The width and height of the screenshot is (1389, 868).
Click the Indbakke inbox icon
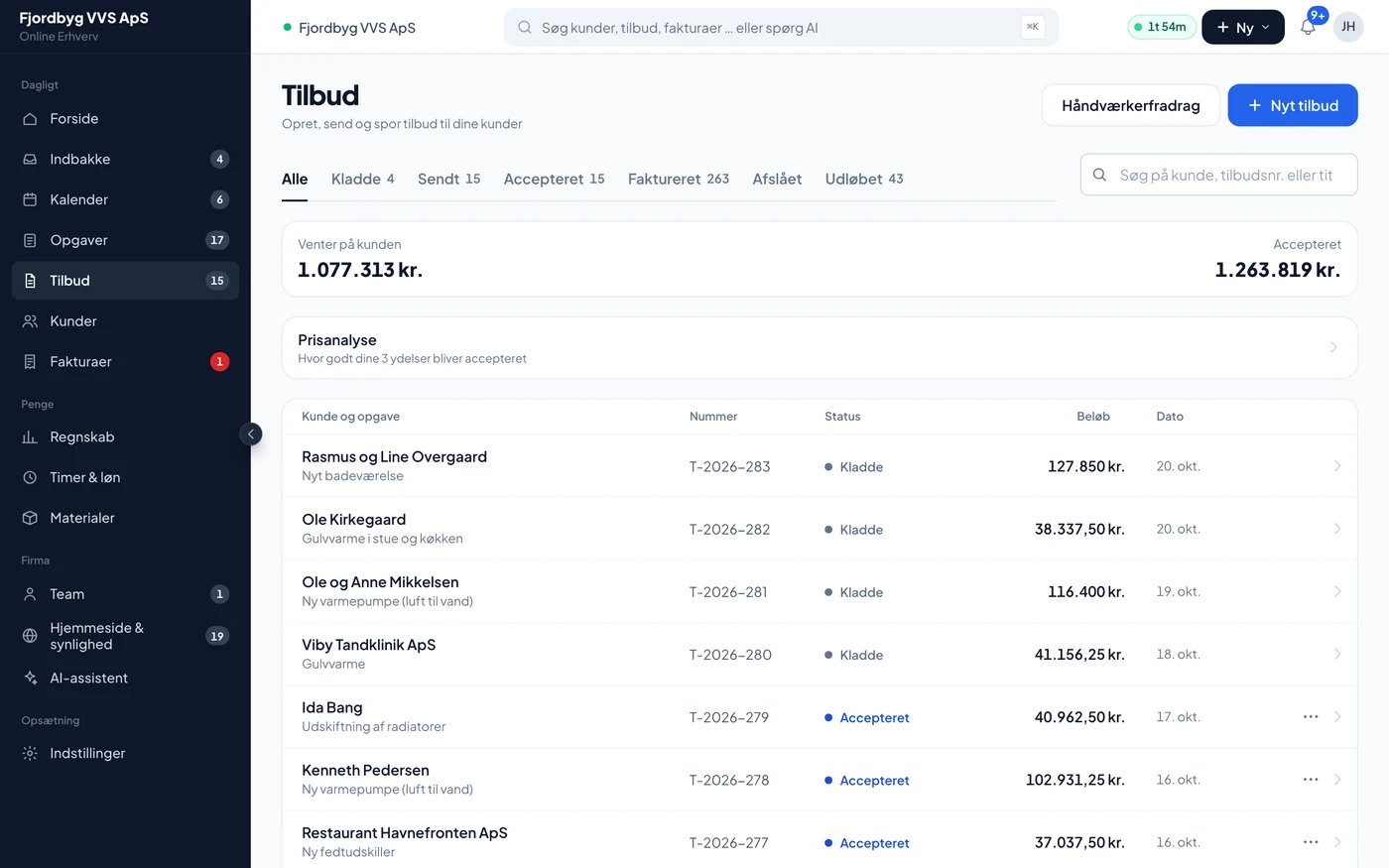(30, 160)
